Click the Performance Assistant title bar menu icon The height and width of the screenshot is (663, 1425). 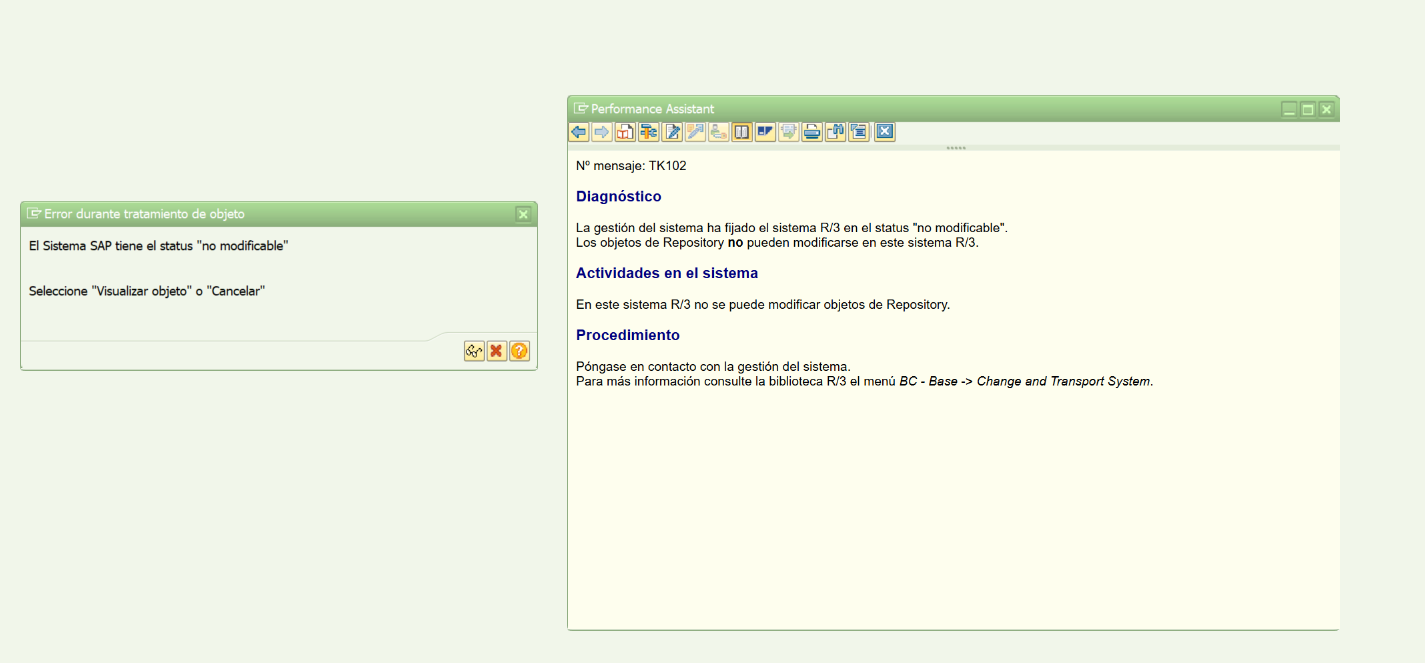[581, 109]
